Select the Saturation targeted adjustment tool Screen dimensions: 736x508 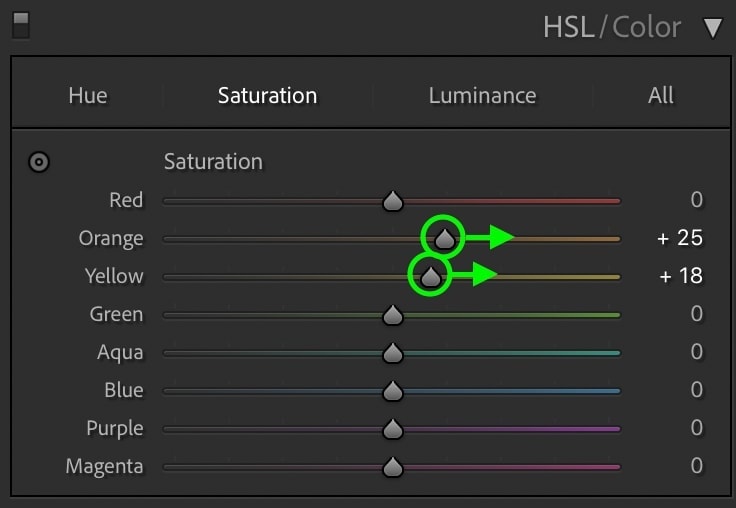point(39,162)
